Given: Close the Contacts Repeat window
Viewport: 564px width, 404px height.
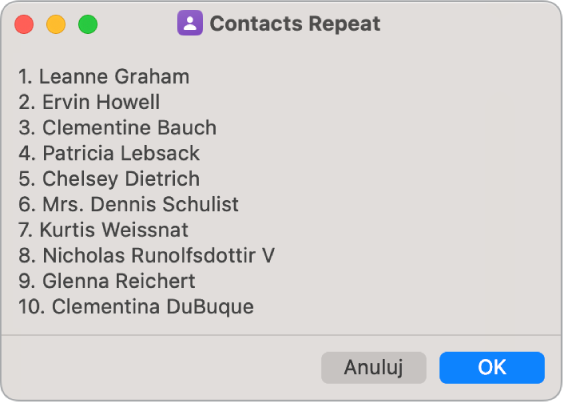Looking at the screenshot, I should point(24,24).
